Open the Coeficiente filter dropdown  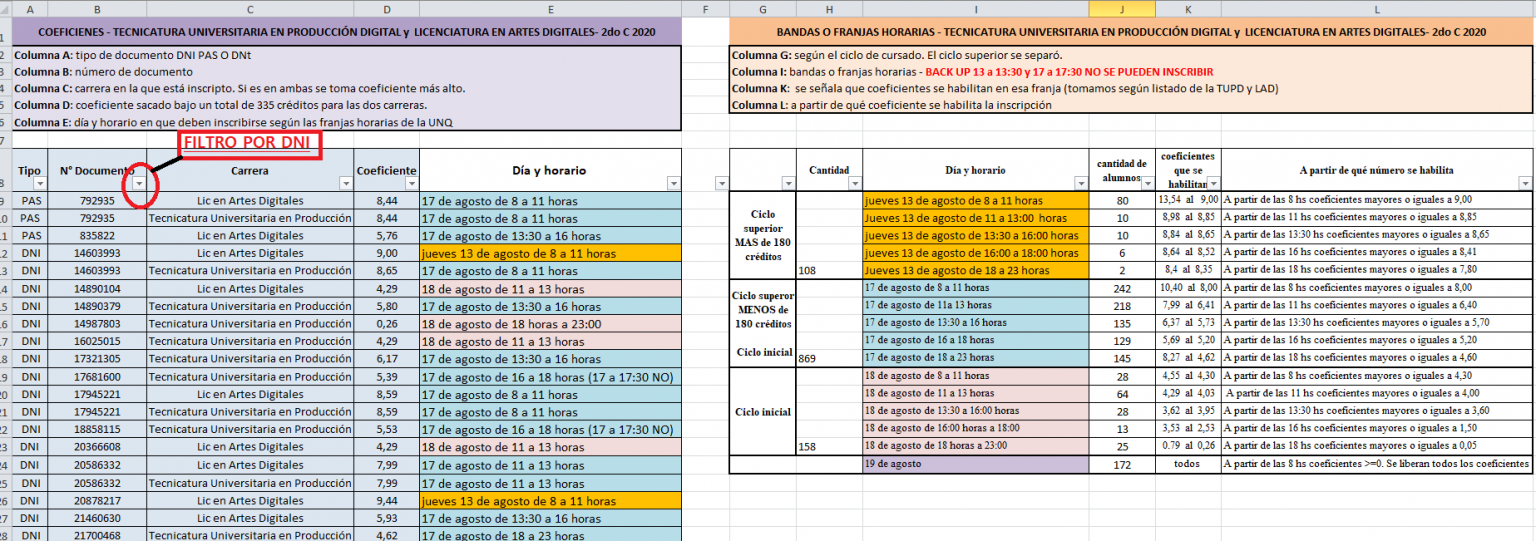pos(411,184)
